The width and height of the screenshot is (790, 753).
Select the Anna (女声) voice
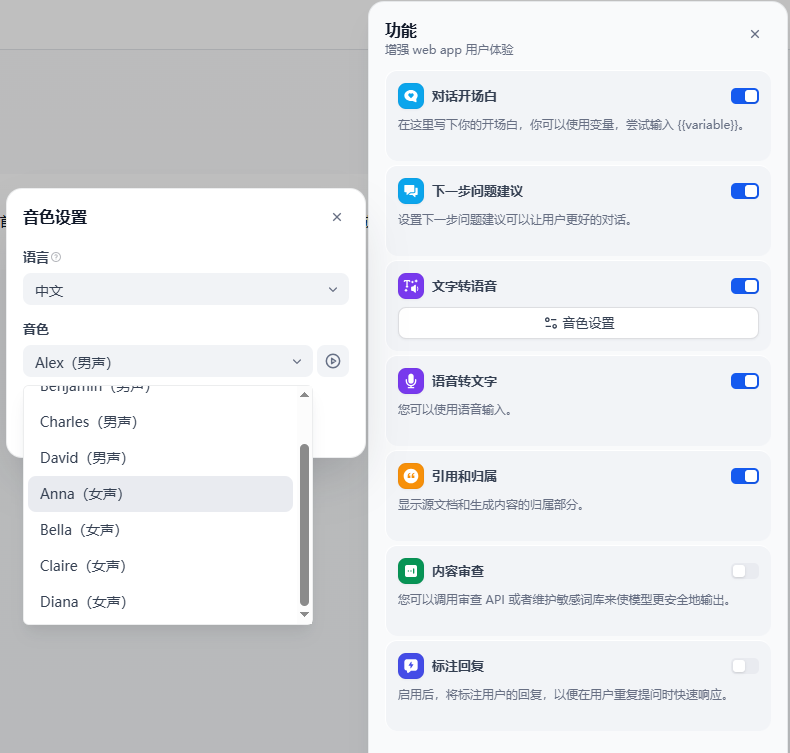(x=160, y=494)
